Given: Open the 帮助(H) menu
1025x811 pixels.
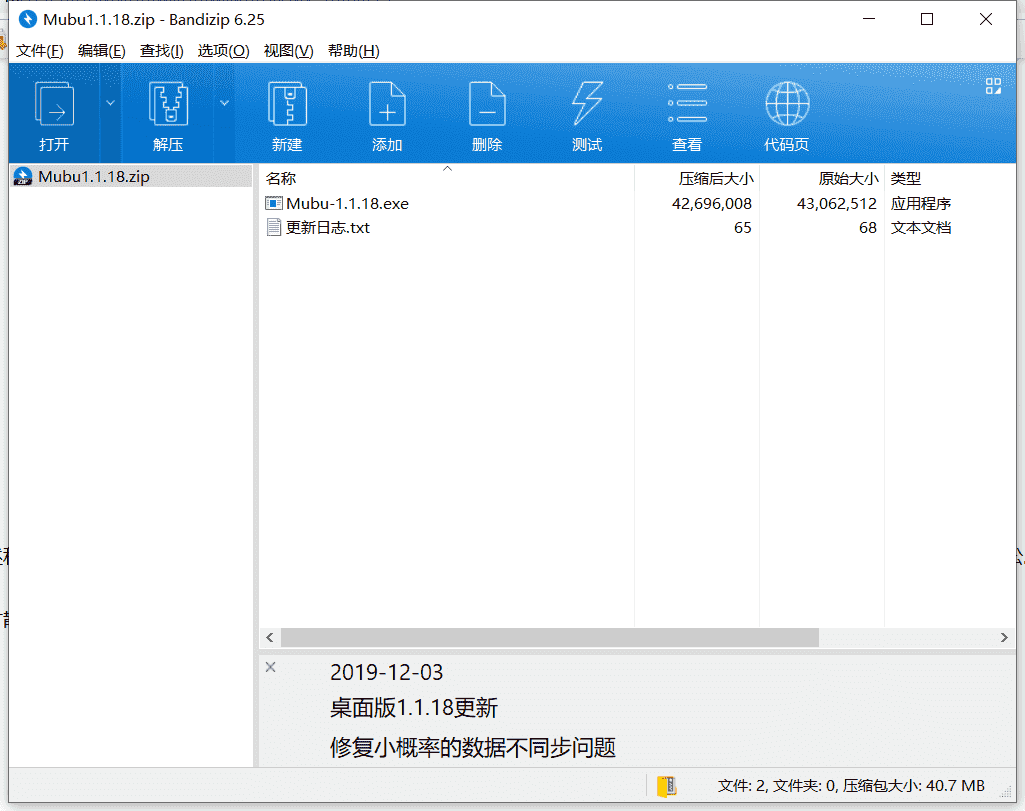Looking at the screenshot, I should [x=354, y=51].
